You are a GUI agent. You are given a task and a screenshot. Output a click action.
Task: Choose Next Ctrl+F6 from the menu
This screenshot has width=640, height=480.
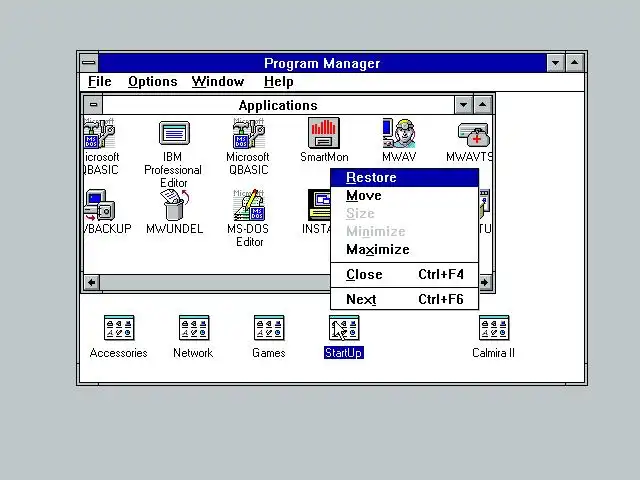point(404,299)
